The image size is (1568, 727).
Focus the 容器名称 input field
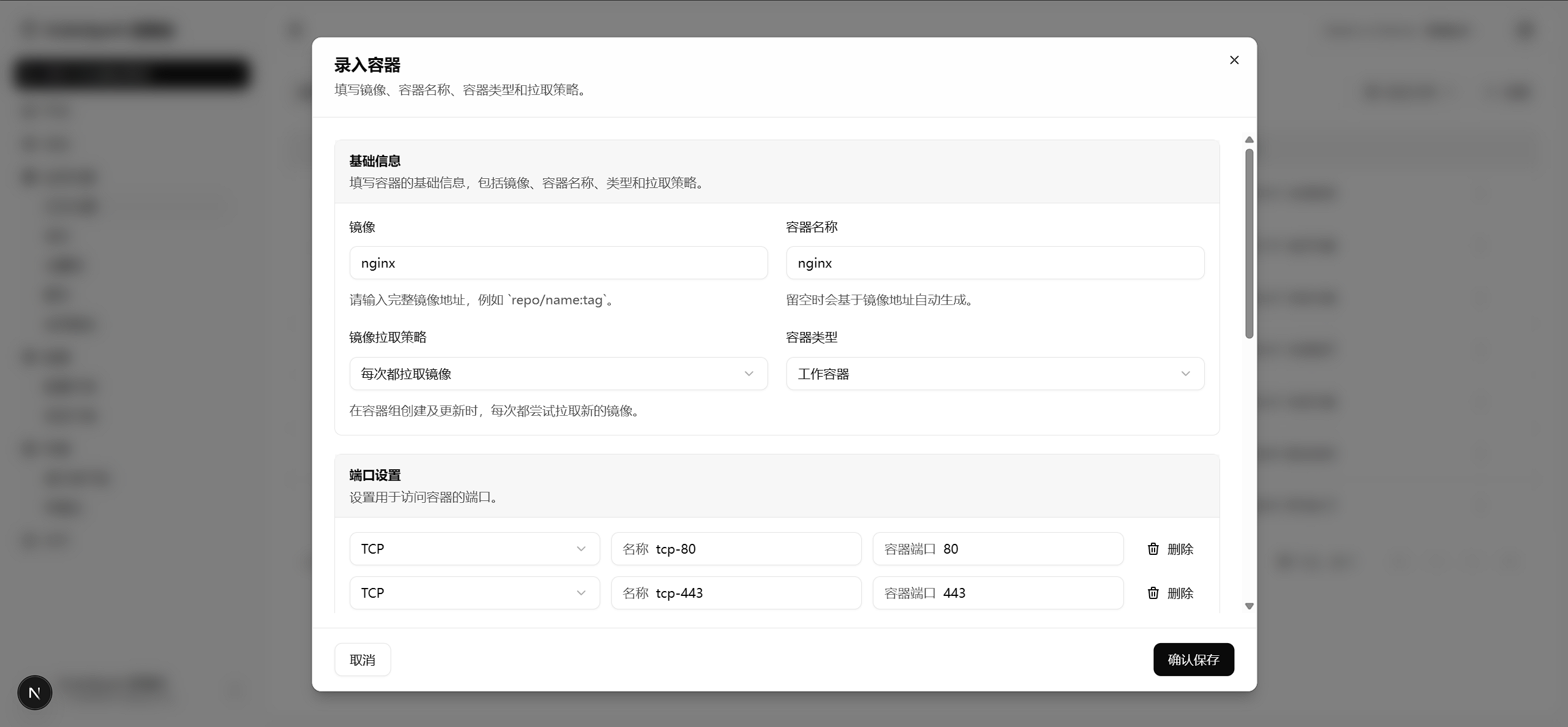pos(995,263)
